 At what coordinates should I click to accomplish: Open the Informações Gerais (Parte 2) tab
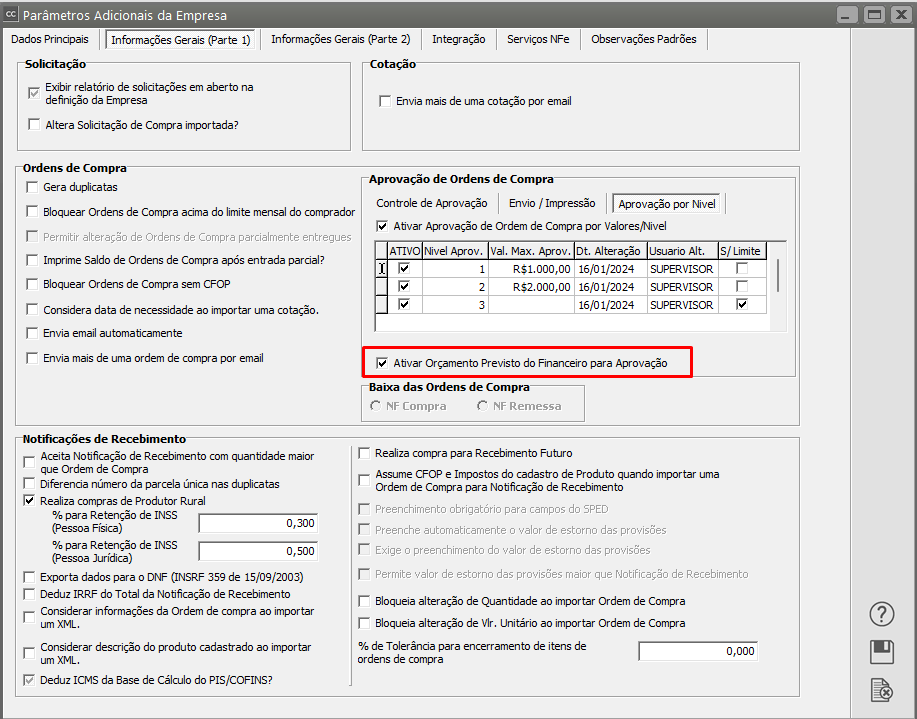pos(340,39)
